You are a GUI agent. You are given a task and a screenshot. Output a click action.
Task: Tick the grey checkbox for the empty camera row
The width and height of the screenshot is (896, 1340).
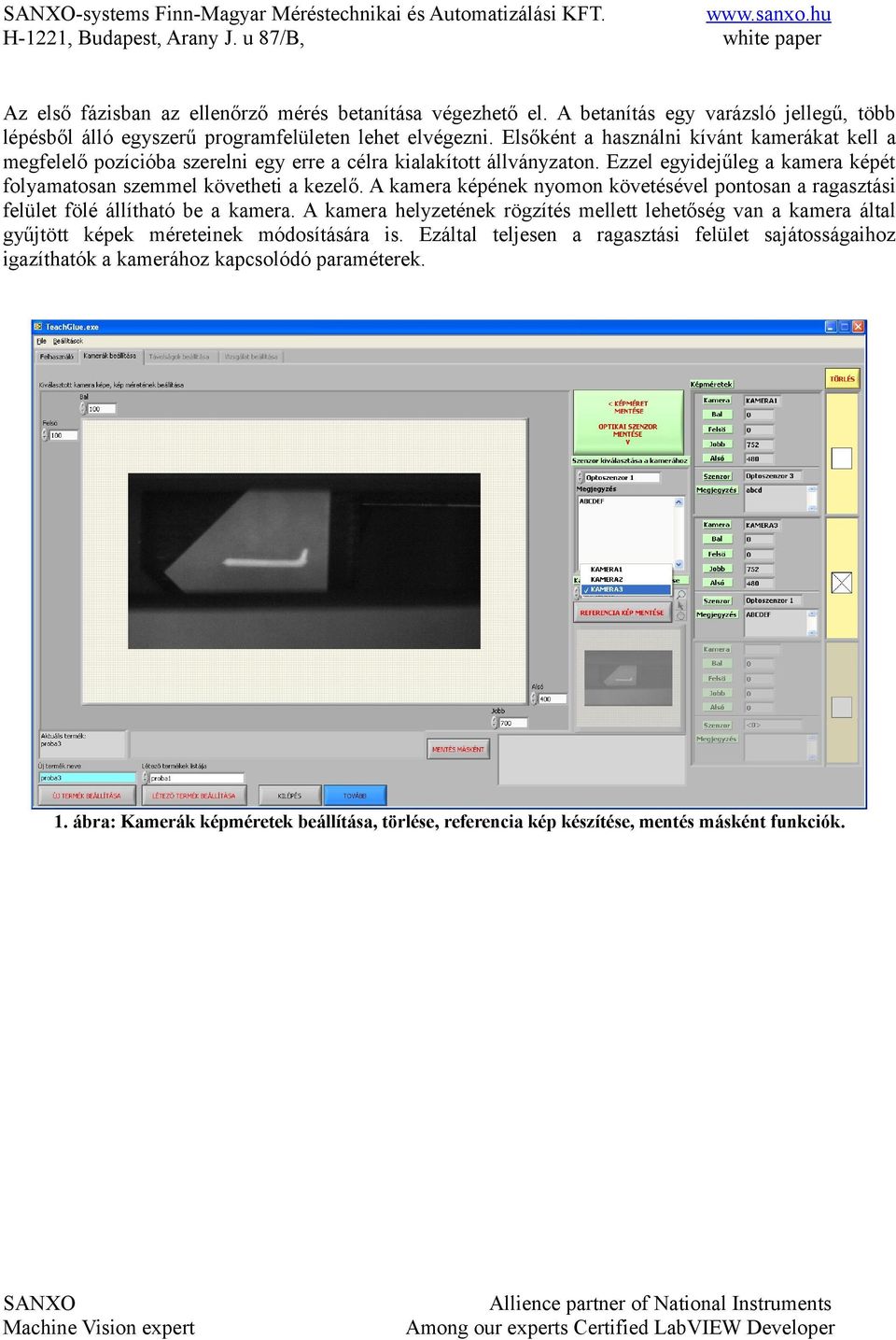841,707
